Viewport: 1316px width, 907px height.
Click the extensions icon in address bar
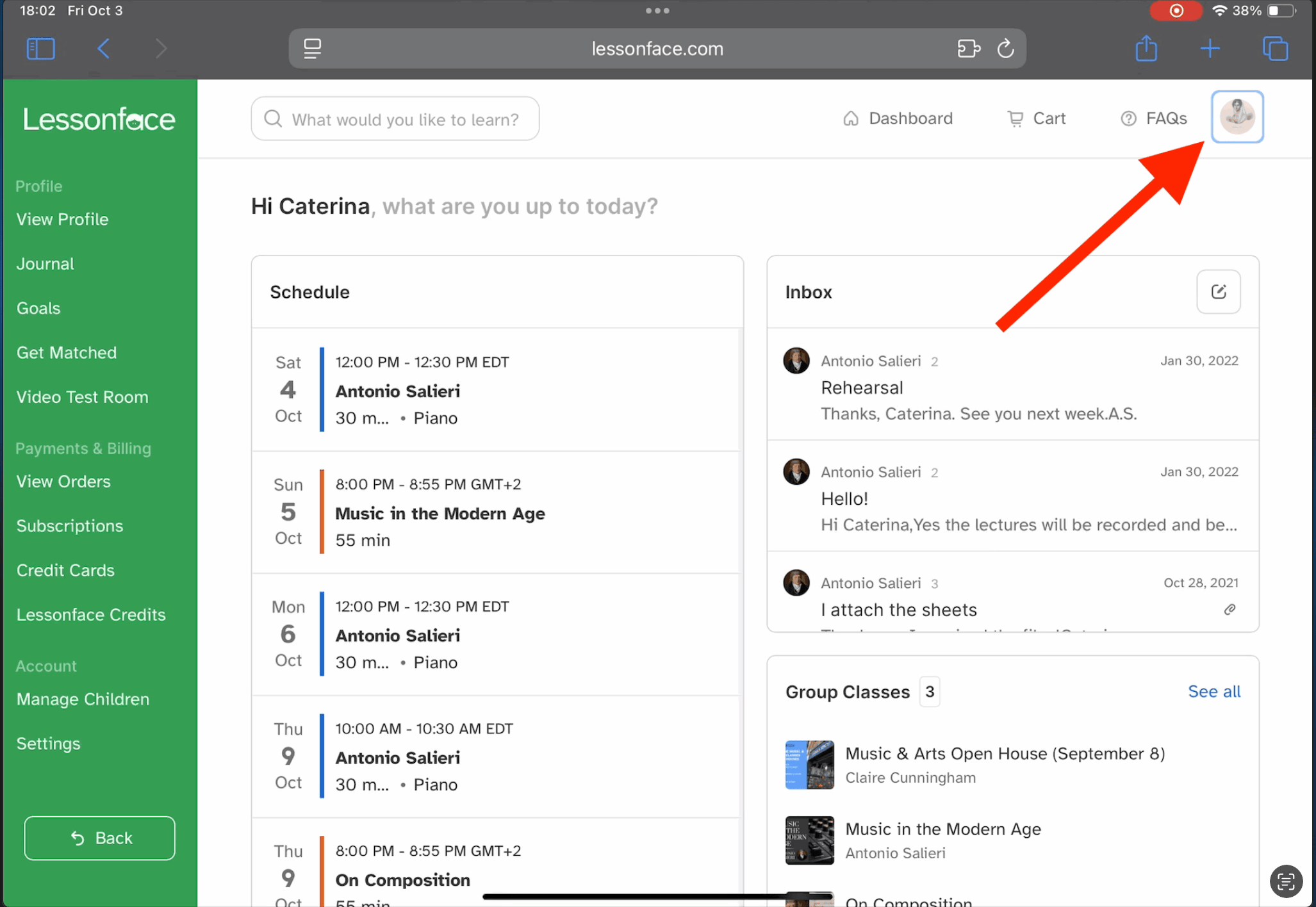[969, 49]
